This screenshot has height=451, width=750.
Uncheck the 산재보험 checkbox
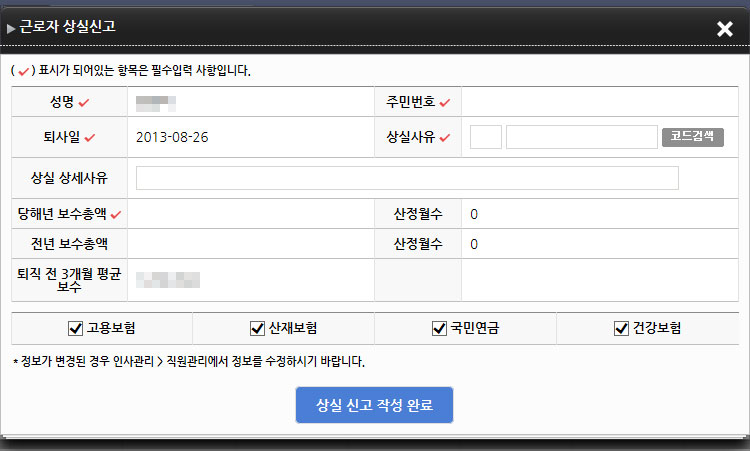pyautogui.click(x=257, y=328)
